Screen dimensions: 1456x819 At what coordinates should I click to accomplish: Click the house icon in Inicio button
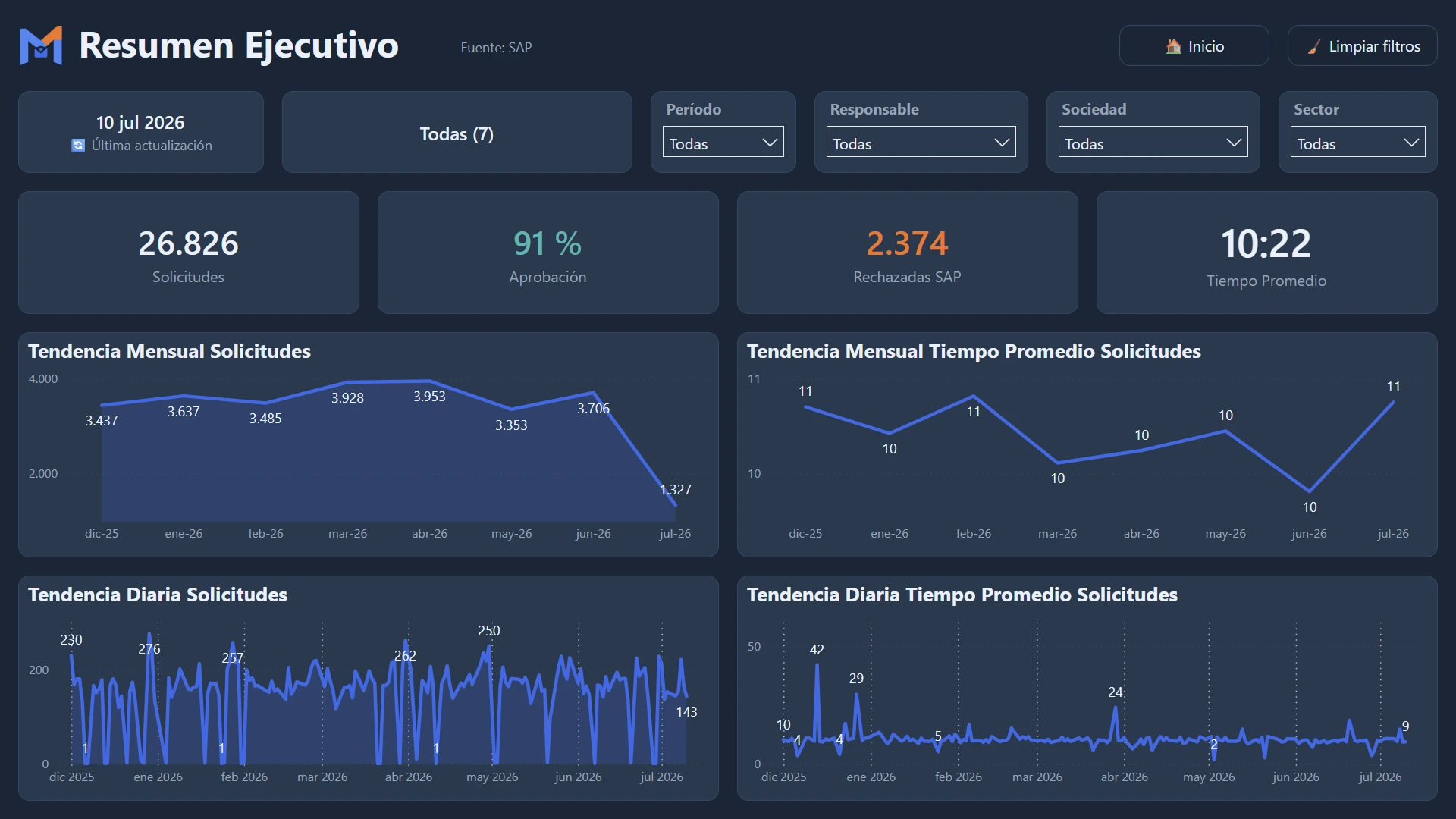[1173, 46]
